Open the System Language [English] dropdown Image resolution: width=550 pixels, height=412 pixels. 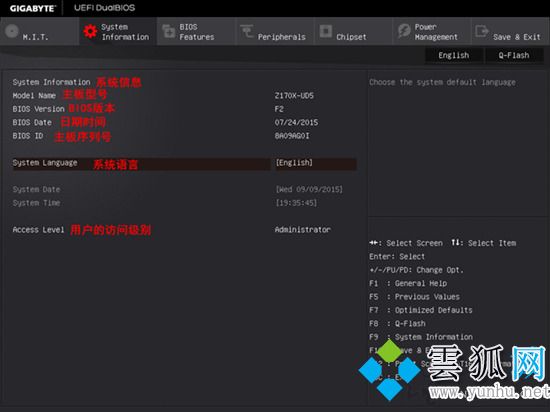pos(316,163)
